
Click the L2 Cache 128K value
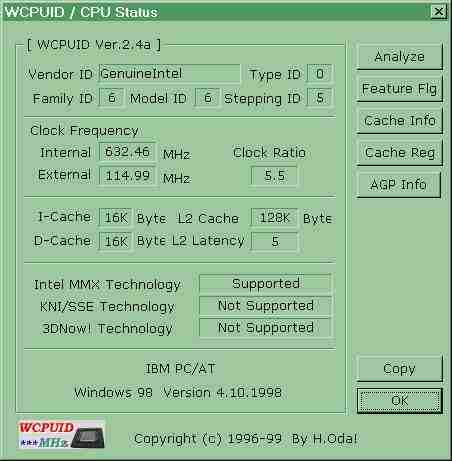point(274,218)
